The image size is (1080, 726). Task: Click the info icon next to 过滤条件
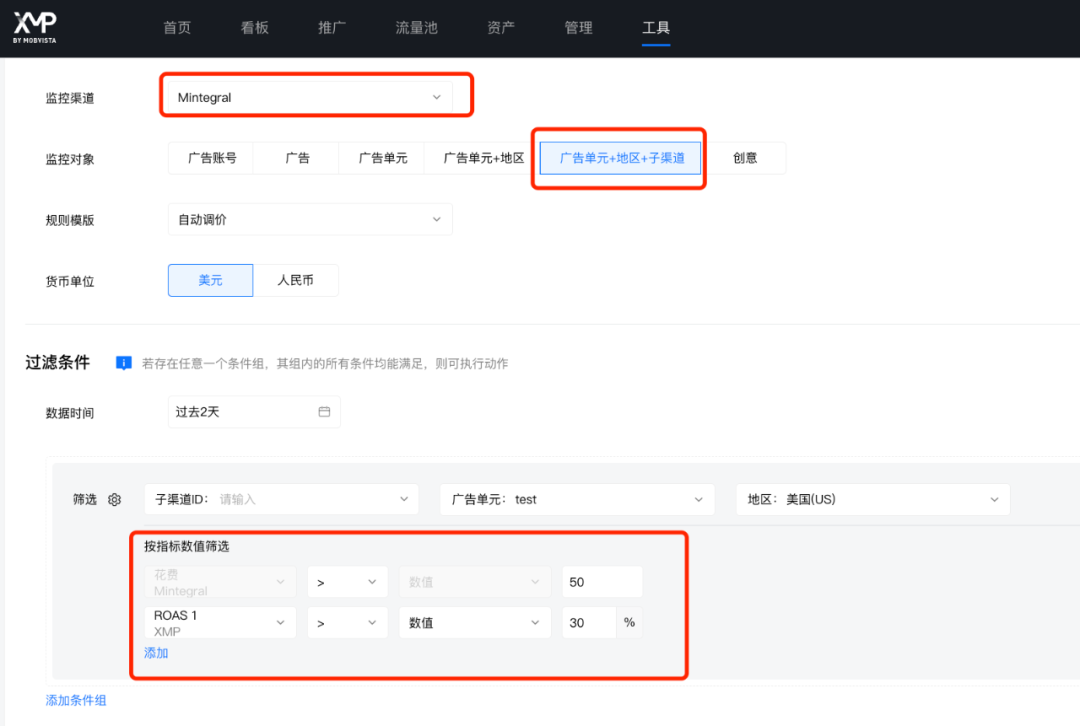coord(123,363)
